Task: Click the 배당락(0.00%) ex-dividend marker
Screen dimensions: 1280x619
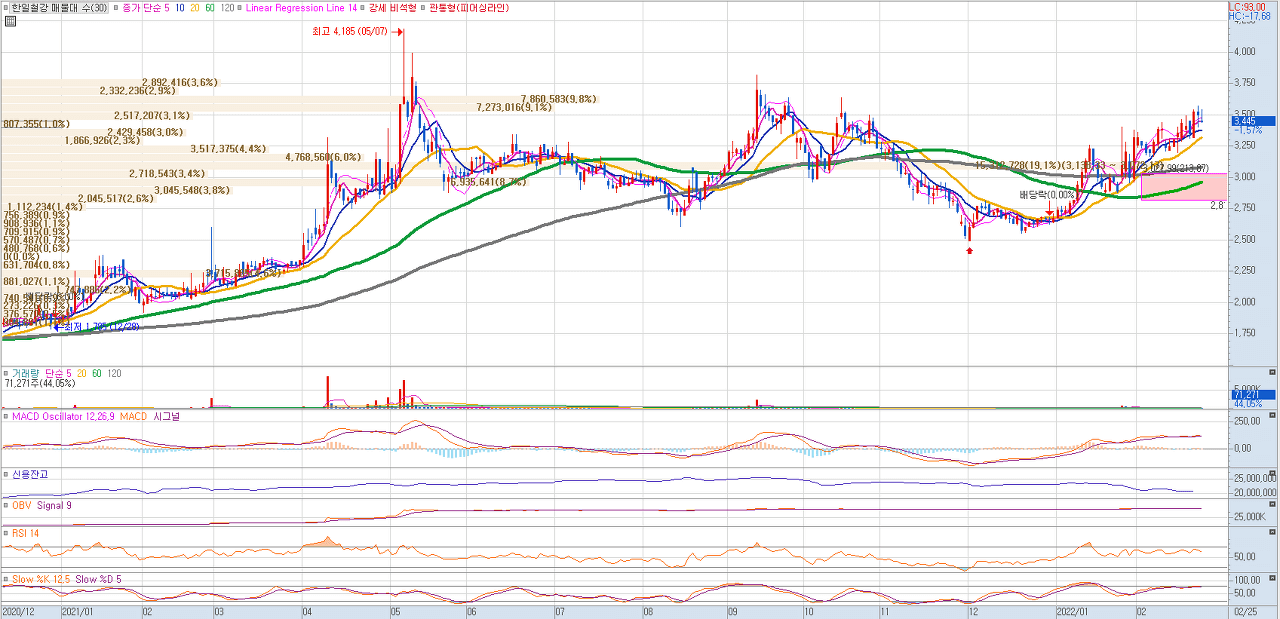Action: pyautogui.click(x=1047, y=195)
